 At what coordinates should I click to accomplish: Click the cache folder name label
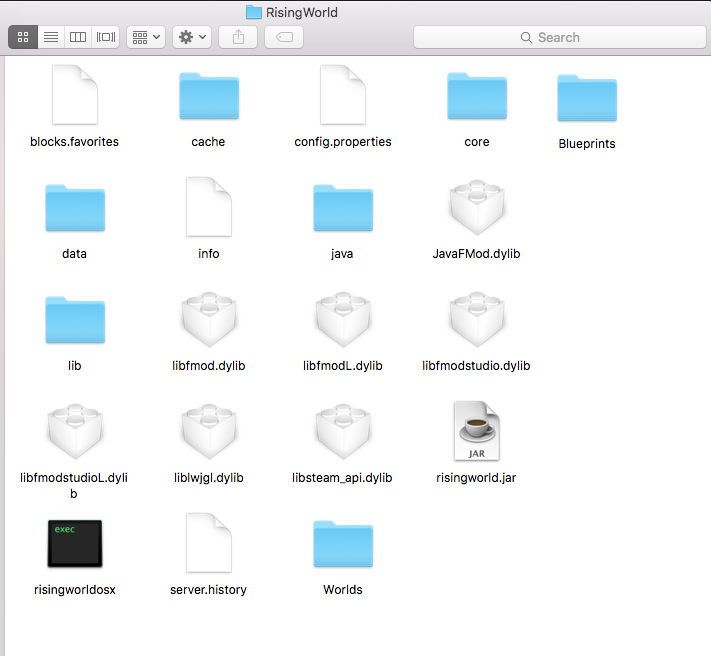coord(208,142)
